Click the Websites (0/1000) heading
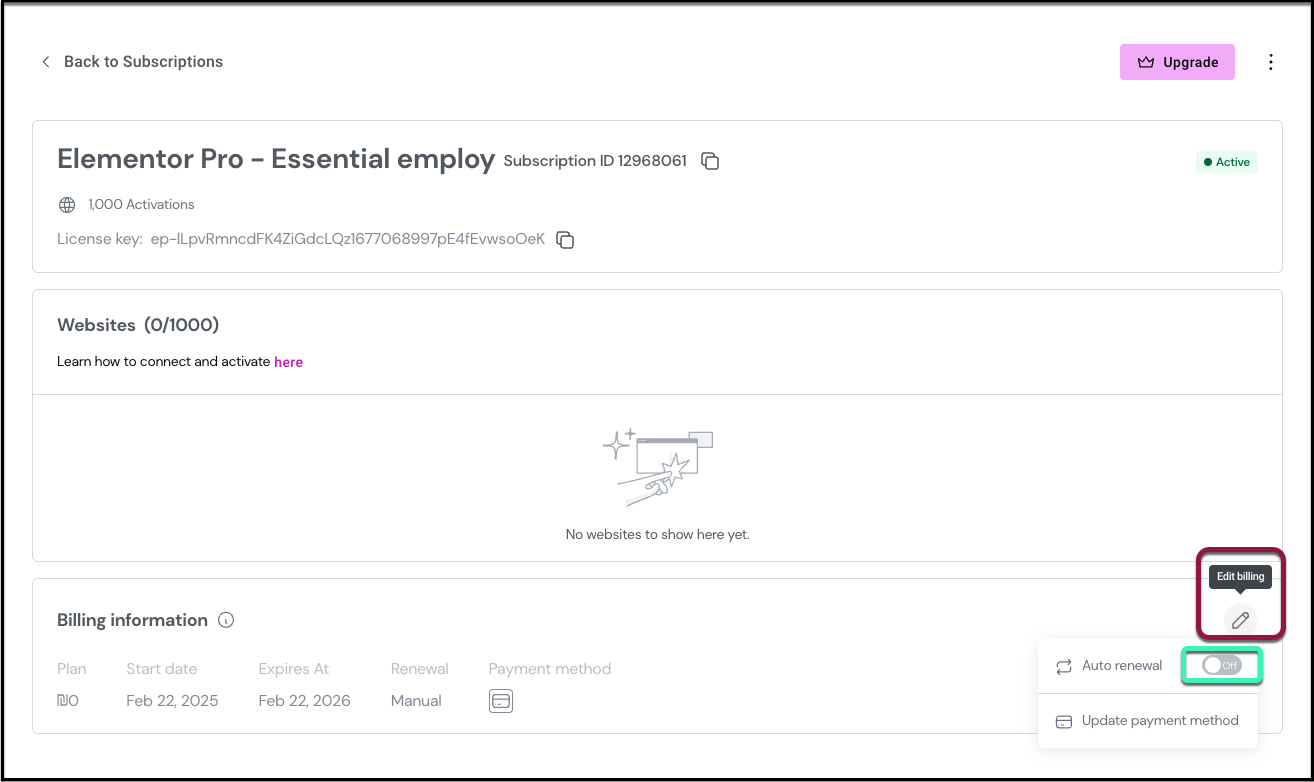The height and width of the screenshot is (782, 1314). (138, 325)
